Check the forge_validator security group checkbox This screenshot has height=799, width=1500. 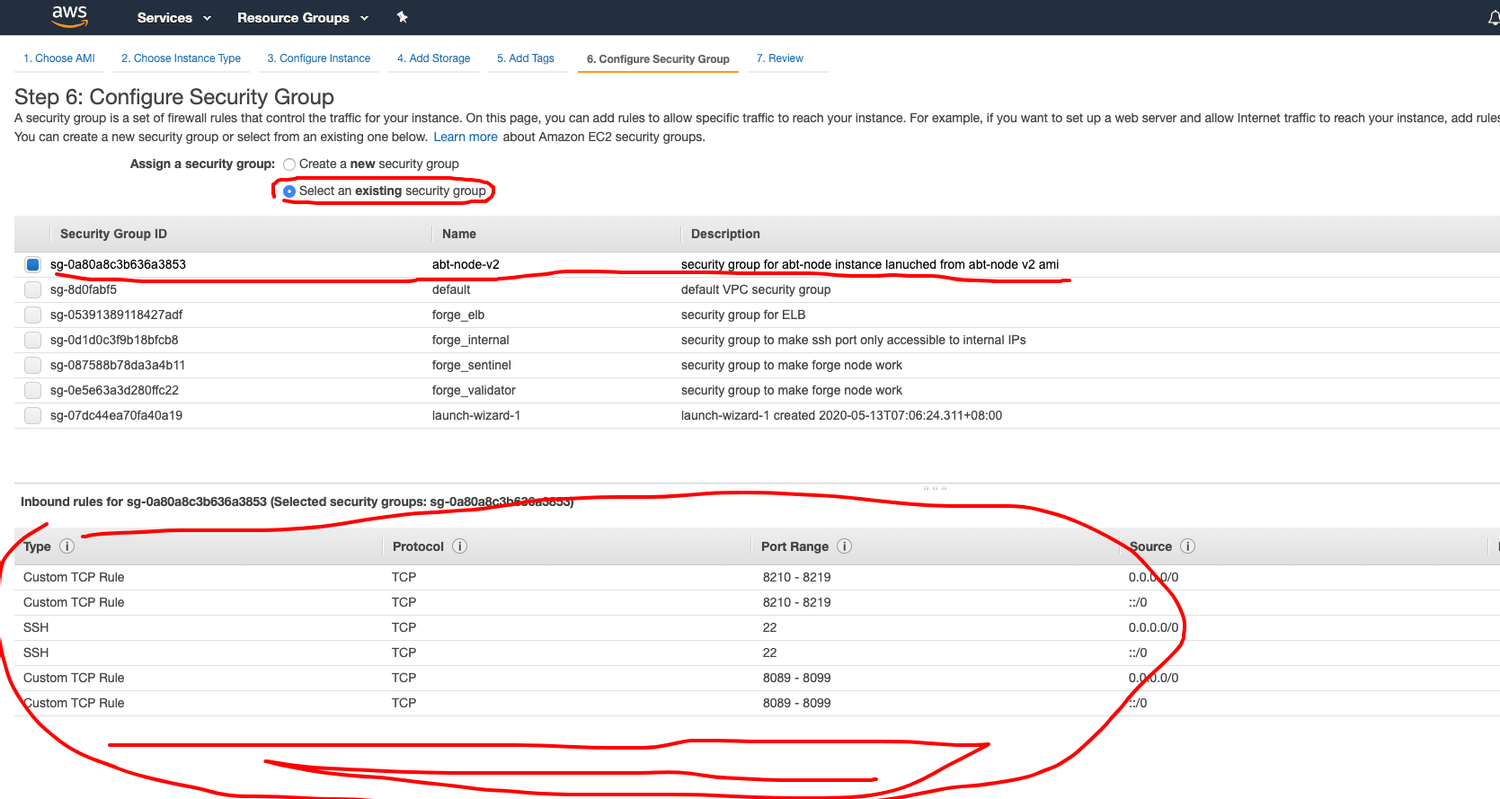pyautogui.click(x=33, y=390)
